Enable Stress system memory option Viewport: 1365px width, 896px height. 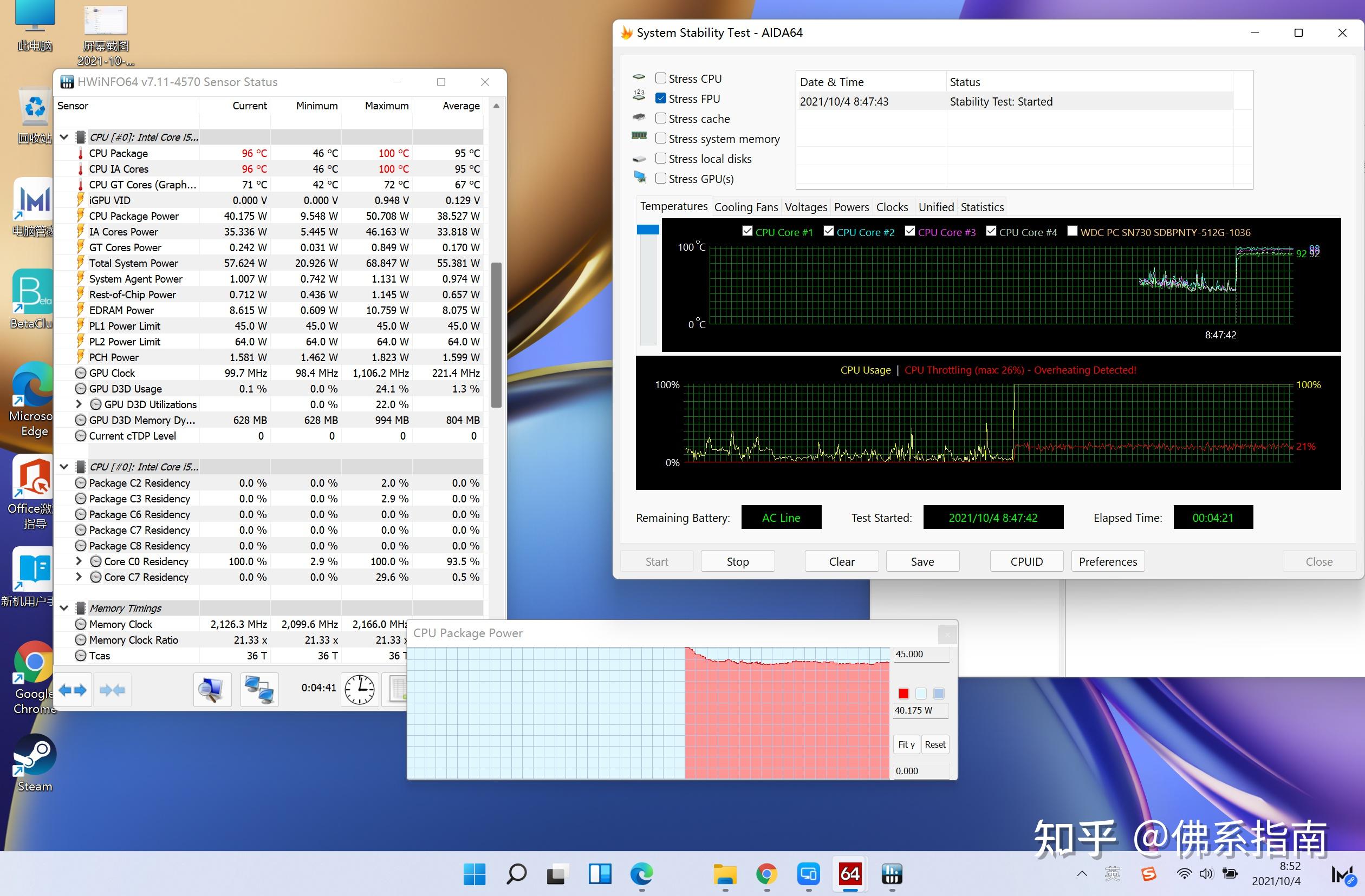(x=660, y=139)
